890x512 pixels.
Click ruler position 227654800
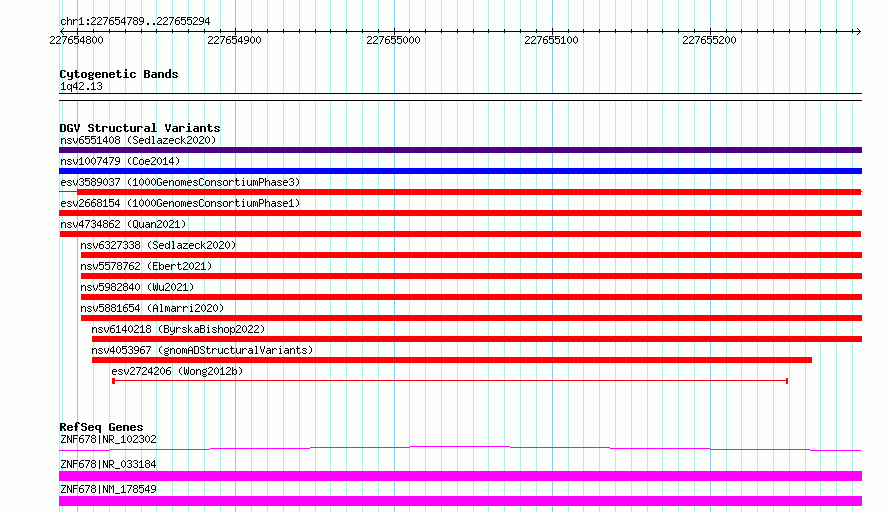[x=77, y=40]
